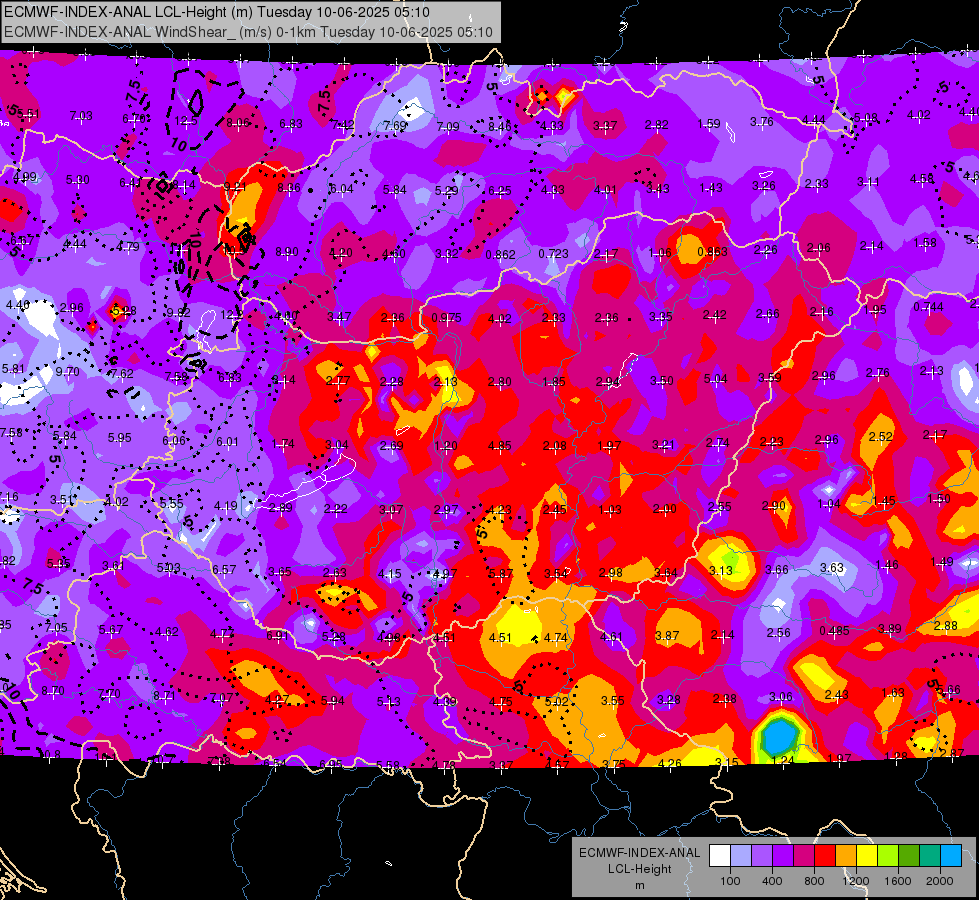Click the wind shear value 7.69
The height and width of the screenshot is (900, 979).
pyautogui.click(x=395, y=126)
